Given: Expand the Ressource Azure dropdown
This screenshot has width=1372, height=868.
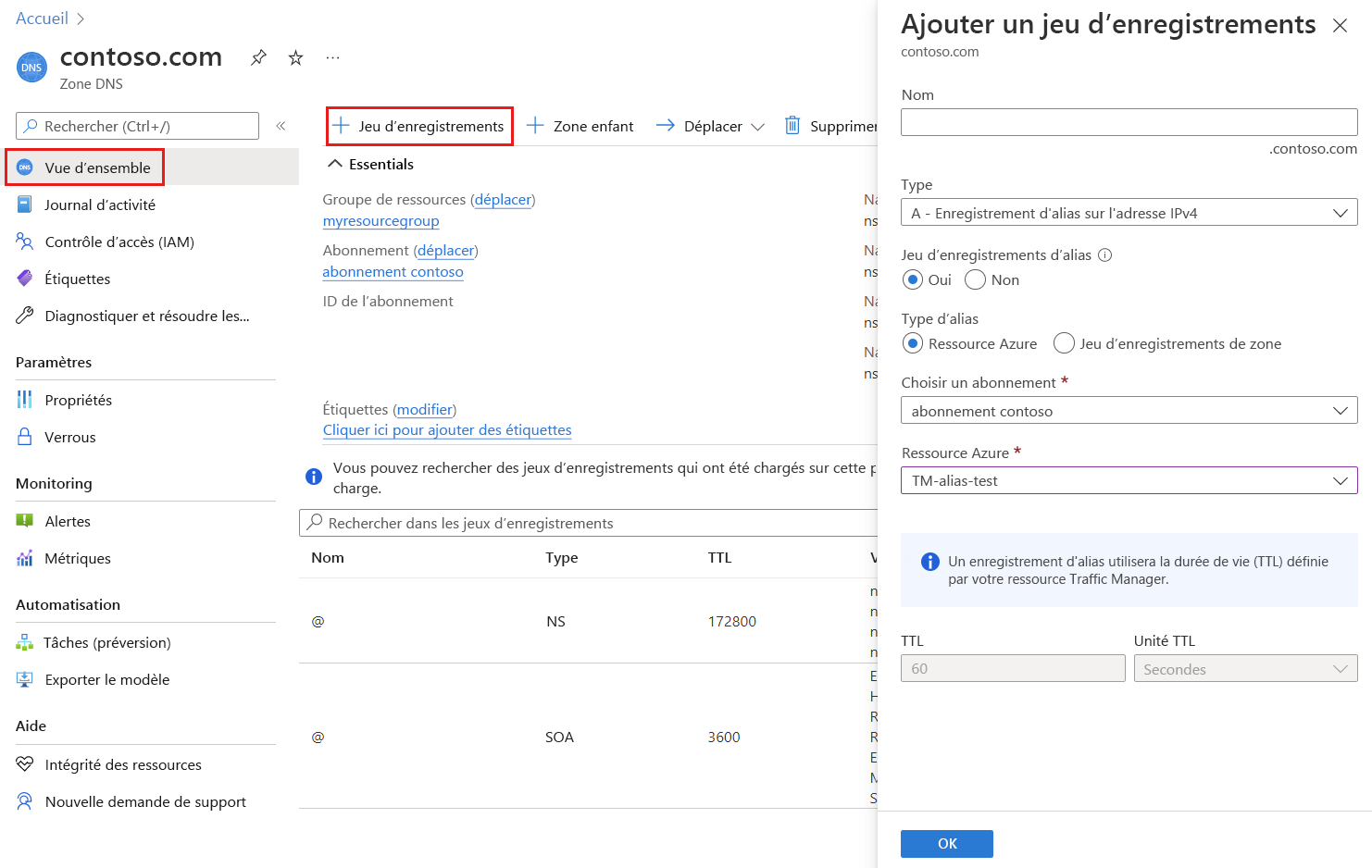Looking at the screenshot, I should pos(1129,480).
